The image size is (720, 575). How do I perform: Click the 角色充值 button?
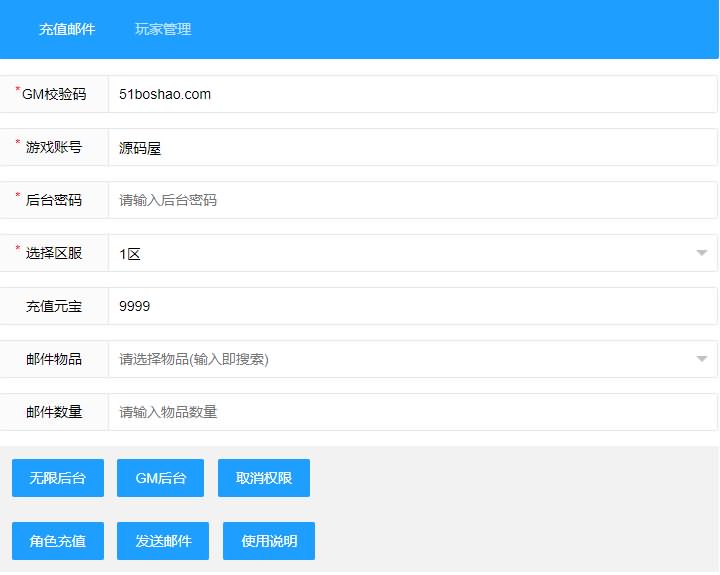(58, 541)
